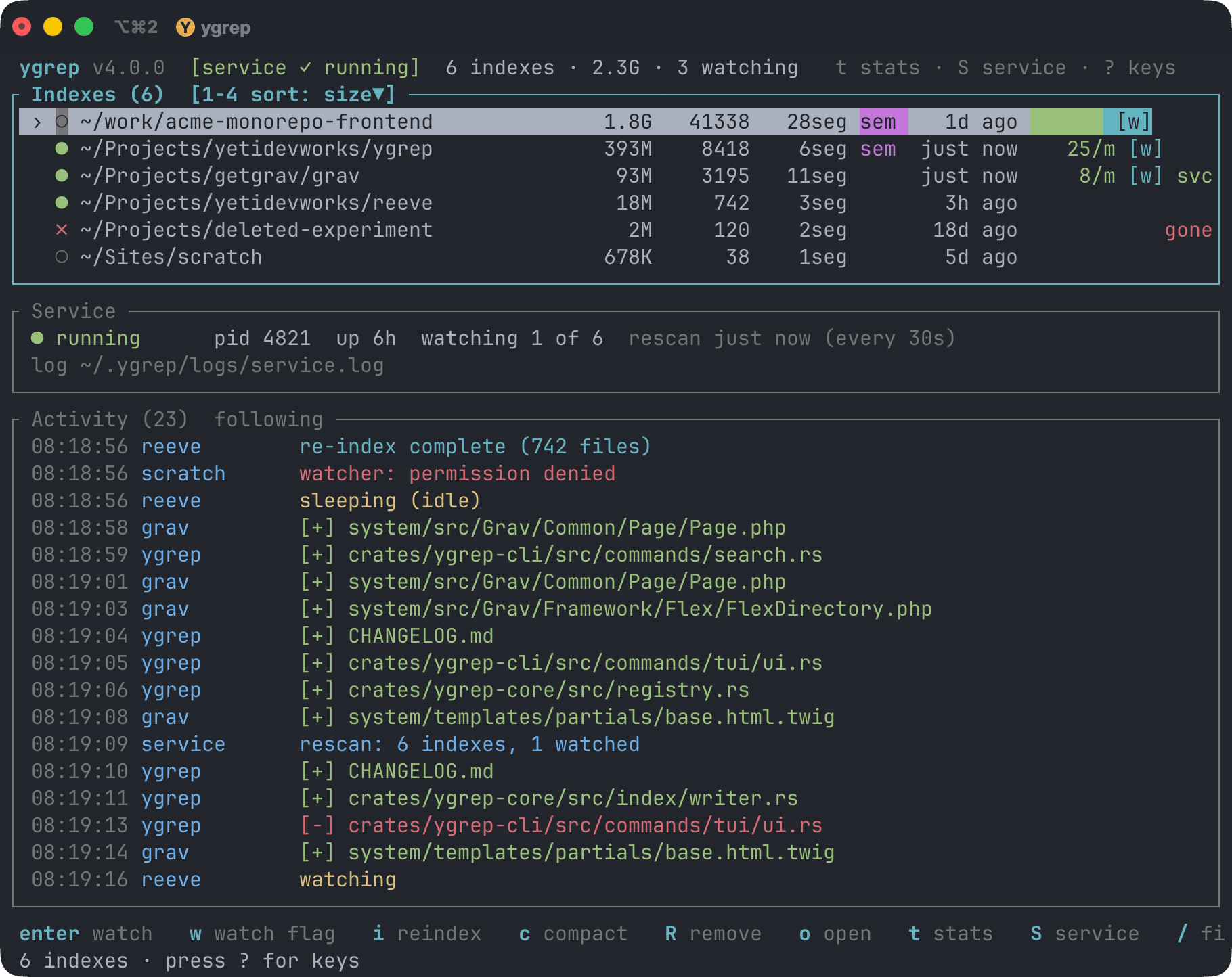Click the enter watch shortcut in footer

[x=86, y=934]
